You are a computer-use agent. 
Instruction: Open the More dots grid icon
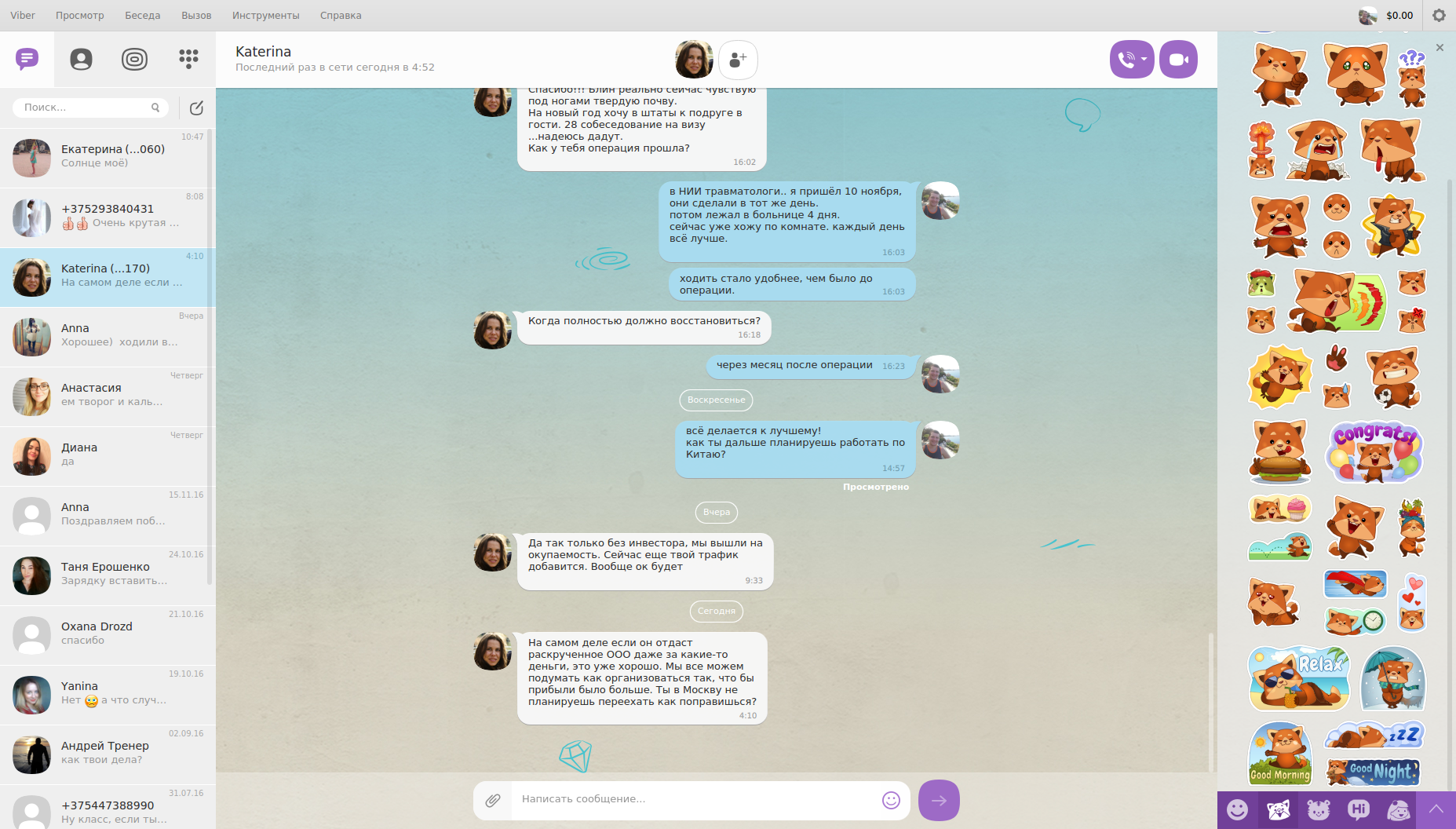(x=188, y=59)
